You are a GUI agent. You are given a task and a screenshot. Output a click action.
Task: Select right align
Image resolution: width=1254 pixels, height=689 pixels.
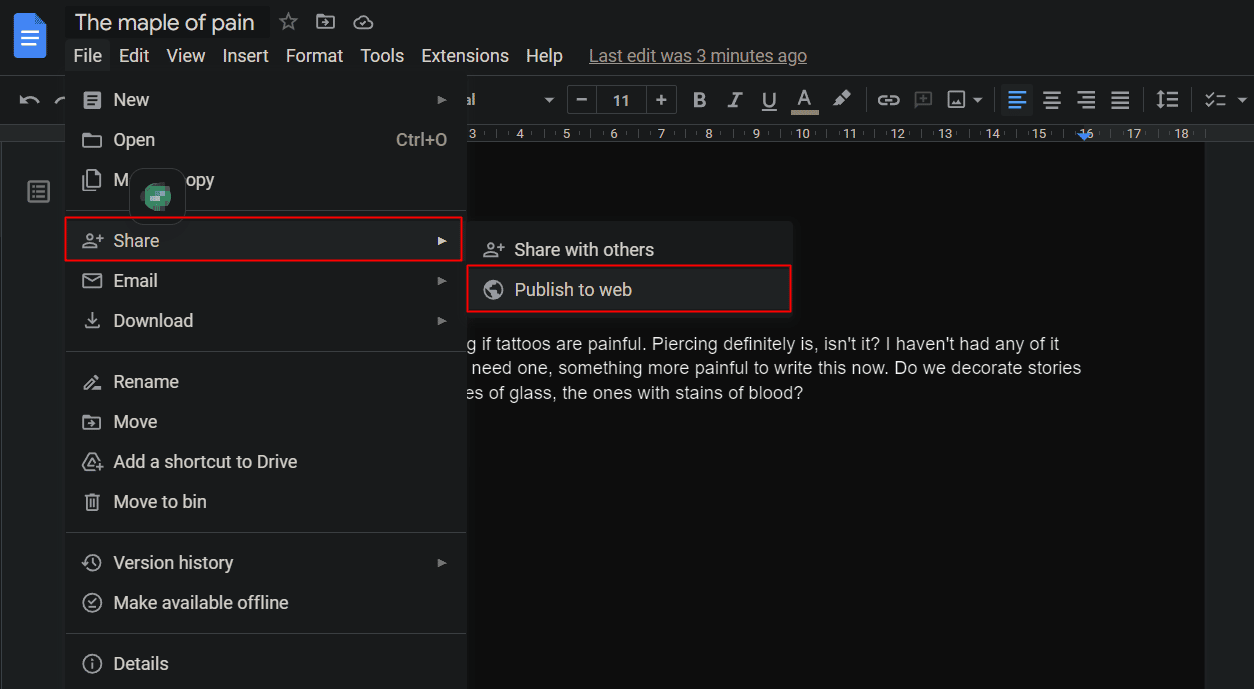(x=1086, y=100)
